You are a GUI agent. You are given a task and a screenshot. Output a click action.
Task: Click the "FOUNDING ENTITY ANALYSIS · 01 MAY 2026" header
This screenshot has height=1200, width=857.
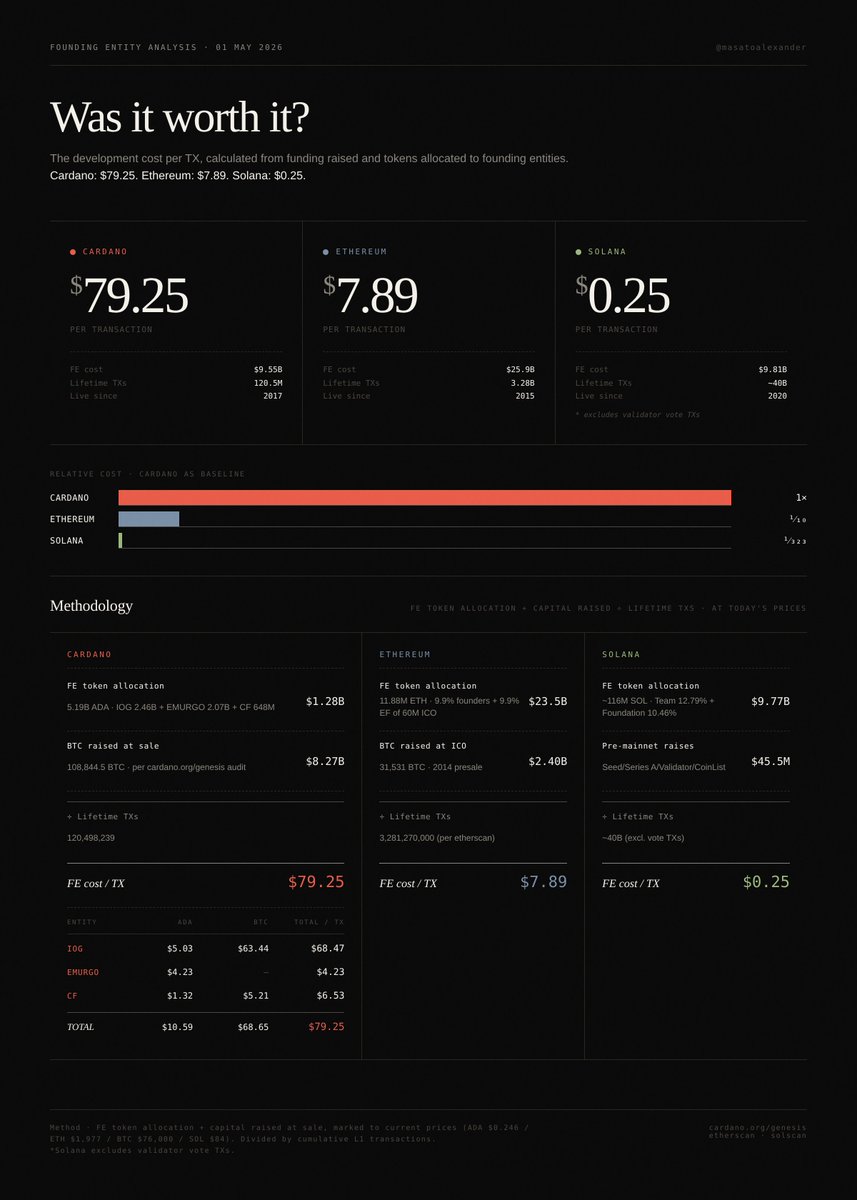pos(166,47)
